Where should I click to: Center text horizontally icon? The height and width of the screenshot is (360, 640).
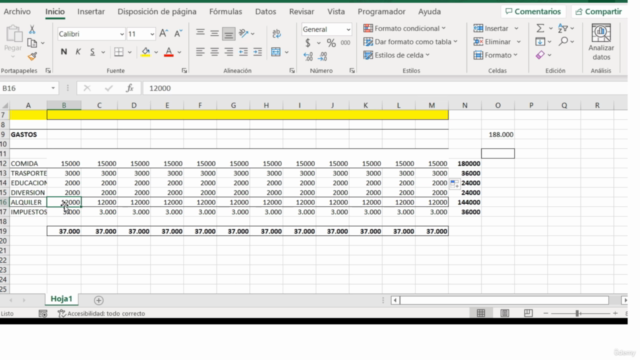pos(214,52)
